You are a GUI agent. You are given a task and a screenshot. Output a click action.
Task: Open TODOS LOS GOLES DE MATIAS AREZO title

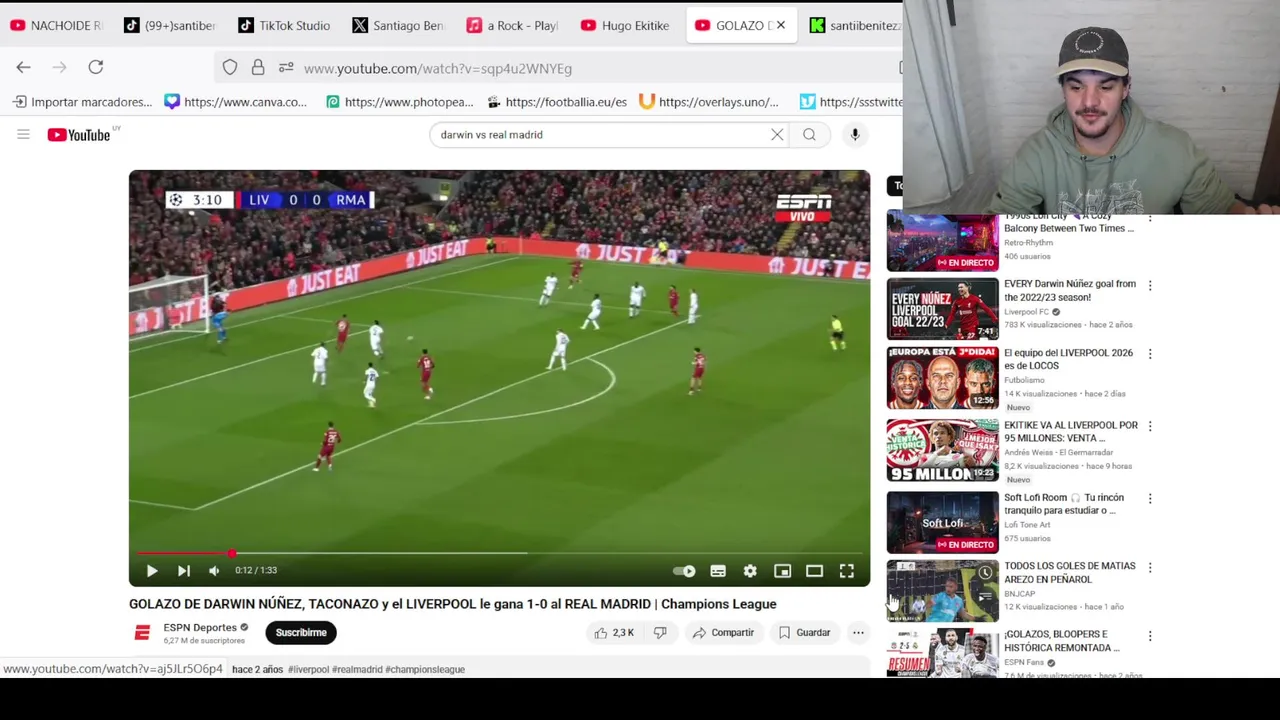coord(1069,572)
